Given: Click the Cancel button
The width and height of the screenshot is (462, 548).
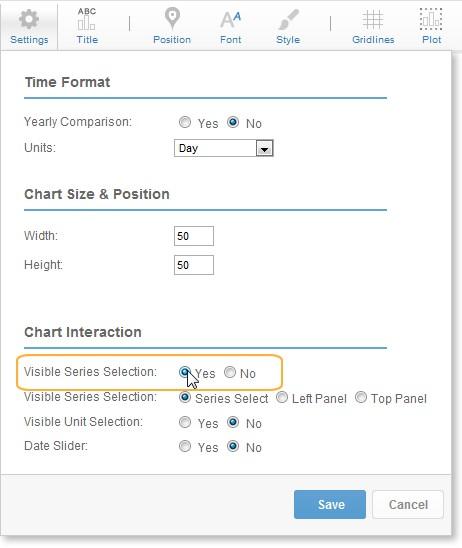Looking at the screenshot, I should (408, 504).
